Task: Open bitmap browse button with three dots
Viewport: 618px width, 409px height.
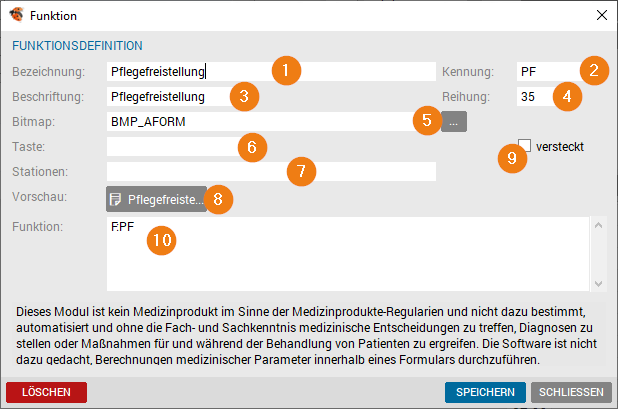Action: pyautogui.click(x=454, y=121)
